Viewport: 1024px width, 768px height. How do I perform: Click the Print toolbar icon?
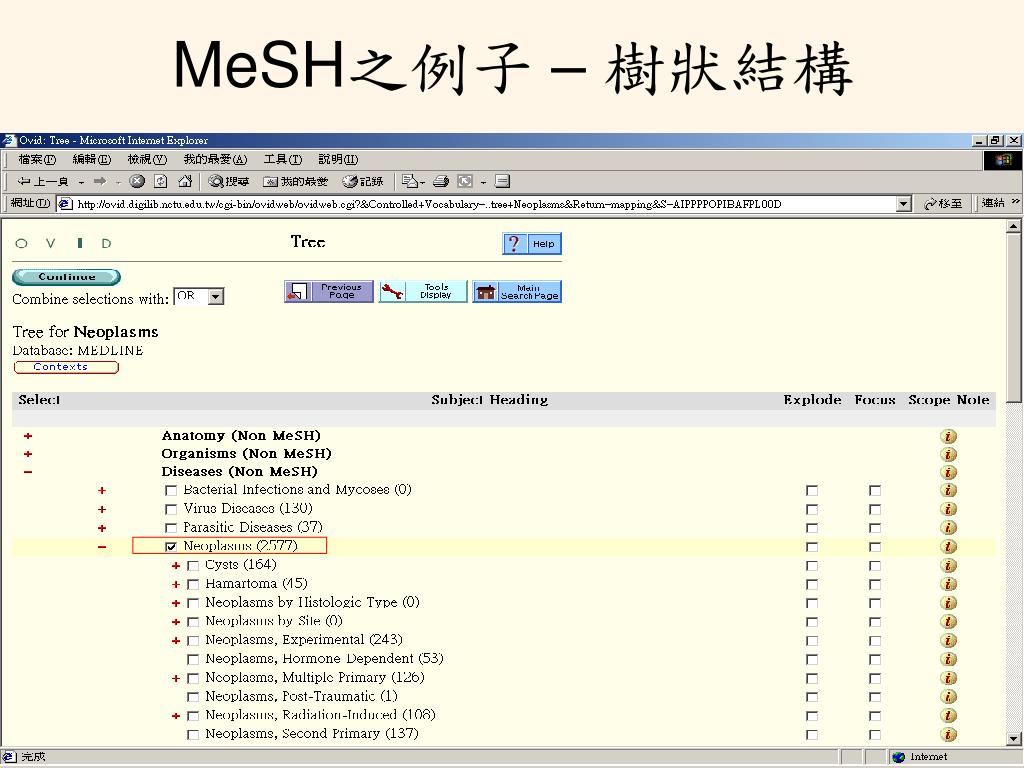pos(441,181)
